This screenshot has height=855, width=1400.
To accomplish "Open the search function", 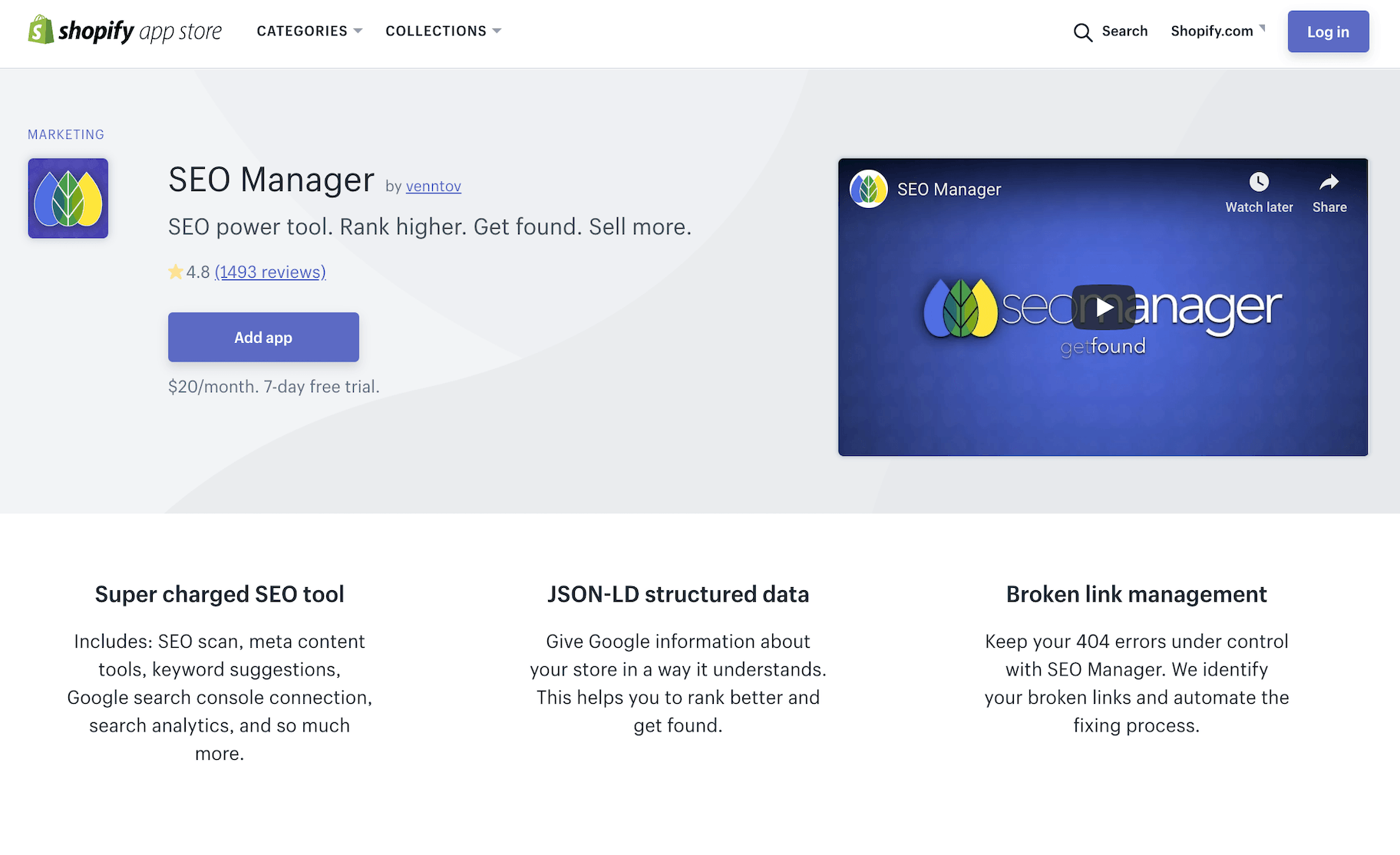I will [1109, 31].
